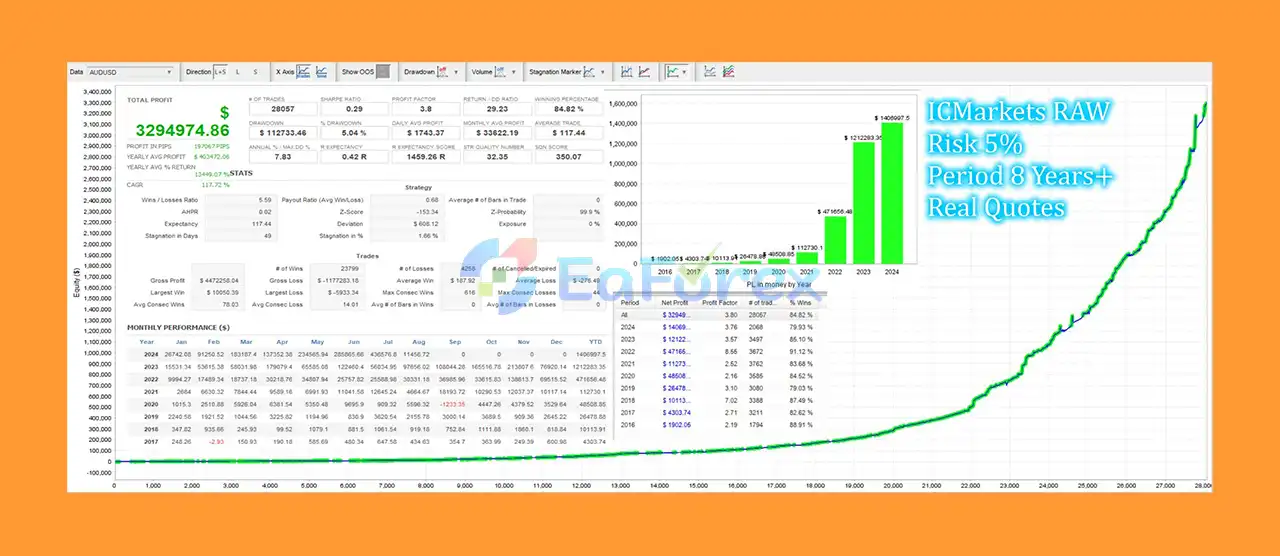Image resolution: width=1280 pixels, height=556 pixels.
Task: Click the Profit Factor value 3.8
Action: pos(424,110)
